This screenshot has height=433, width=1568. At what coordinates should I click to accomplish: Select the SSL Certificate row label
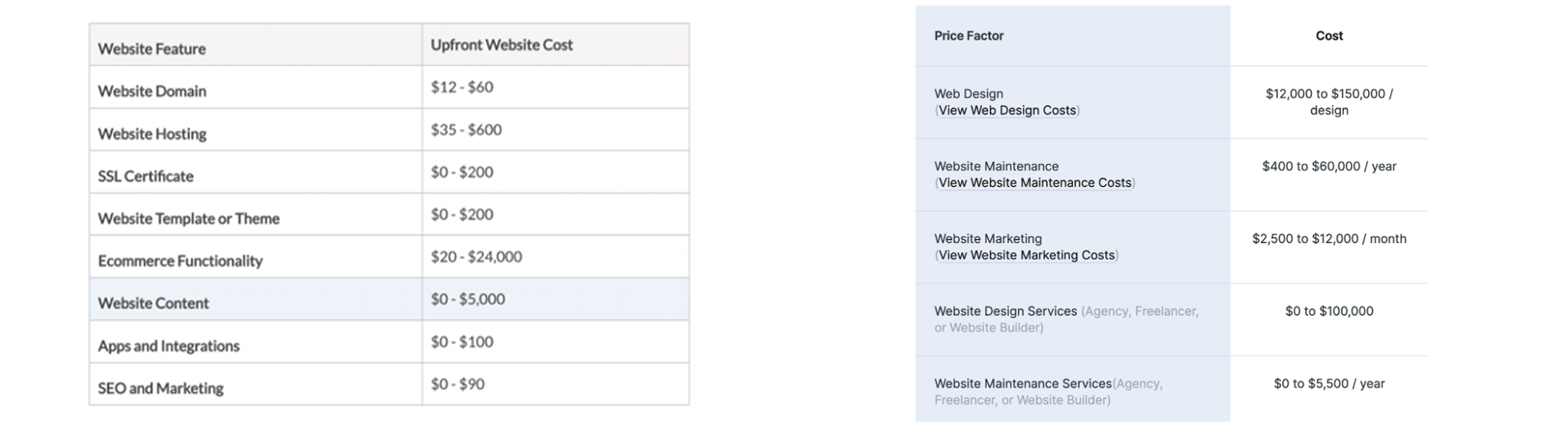[146, 176]
